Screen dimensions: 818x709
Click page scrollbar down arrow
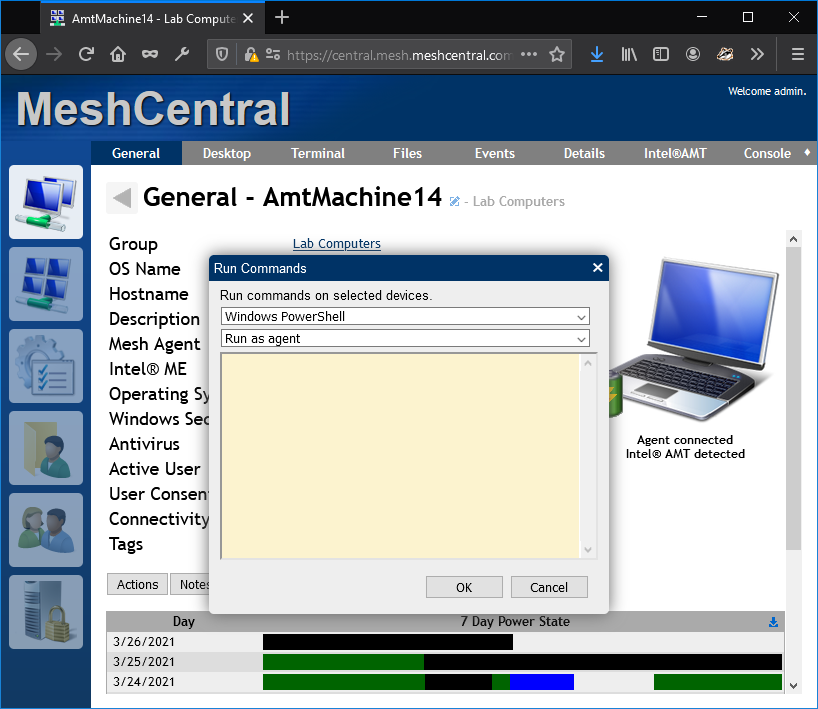pyautogui.click(x=793, y=686)
